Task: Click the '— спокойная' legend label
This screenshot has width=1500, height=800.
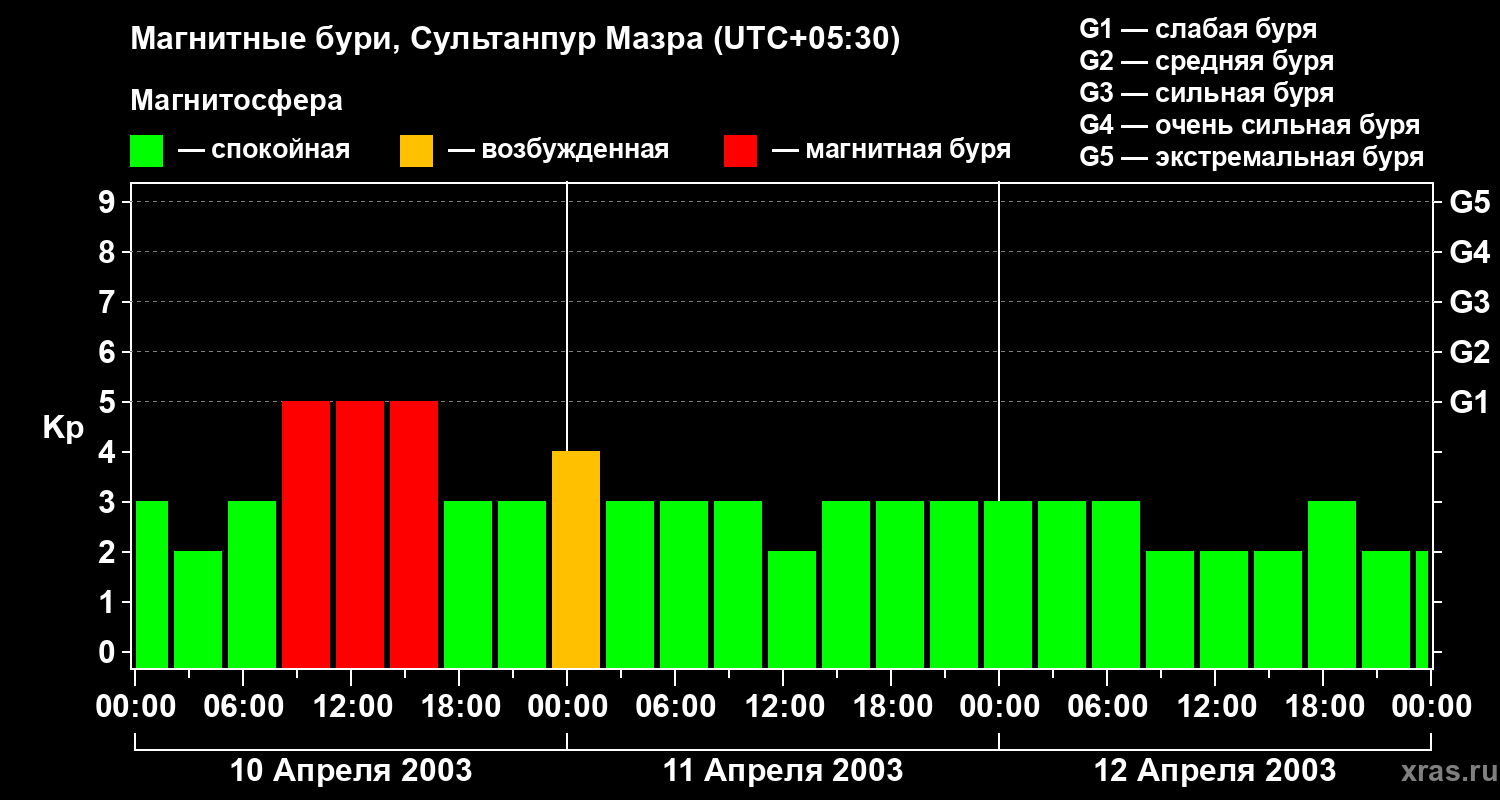Action: click(x=264, y=151)
